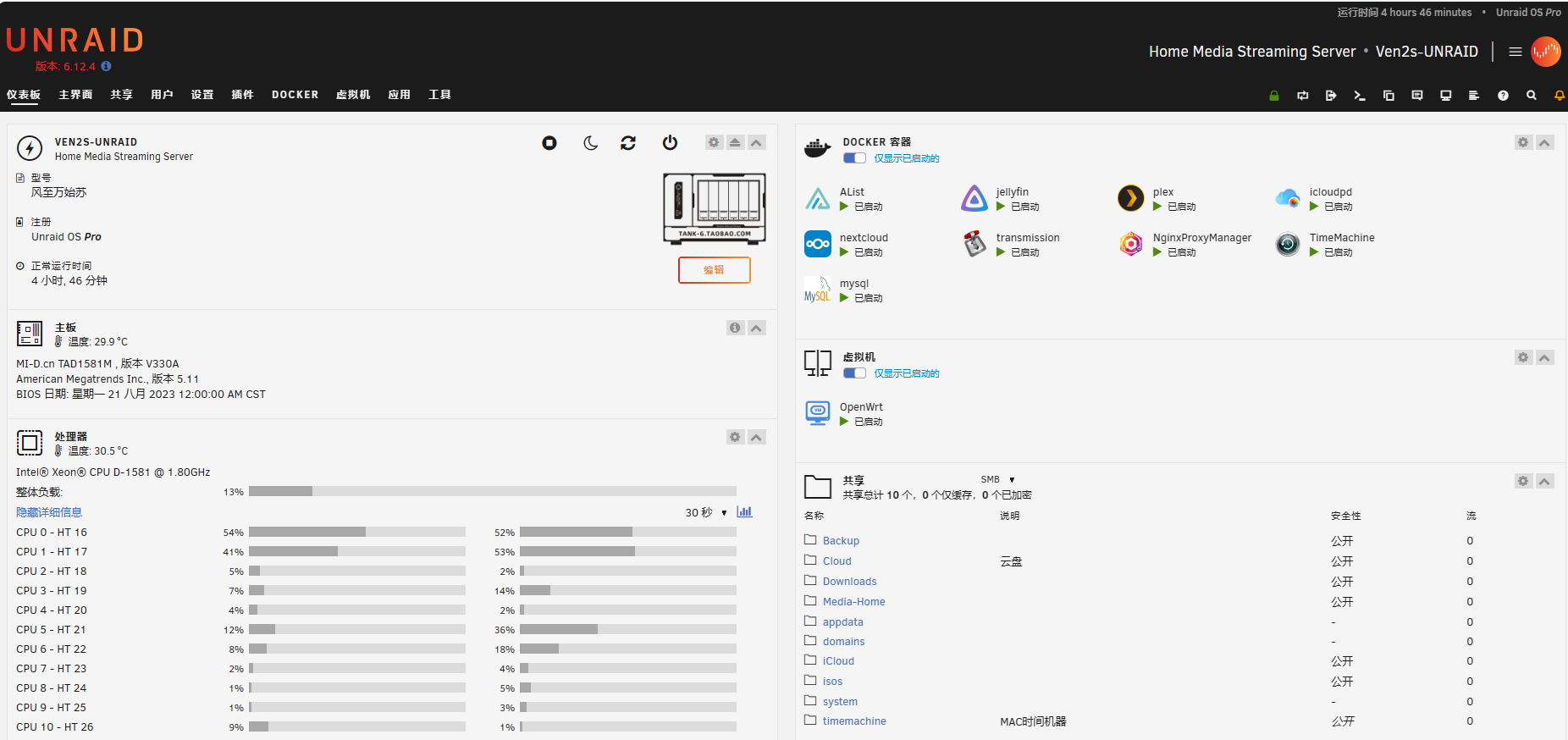This screenshot has width=1568, height=740.
Task: Click the CPU 0 54% load bar
Action: [x=357, y=532]
